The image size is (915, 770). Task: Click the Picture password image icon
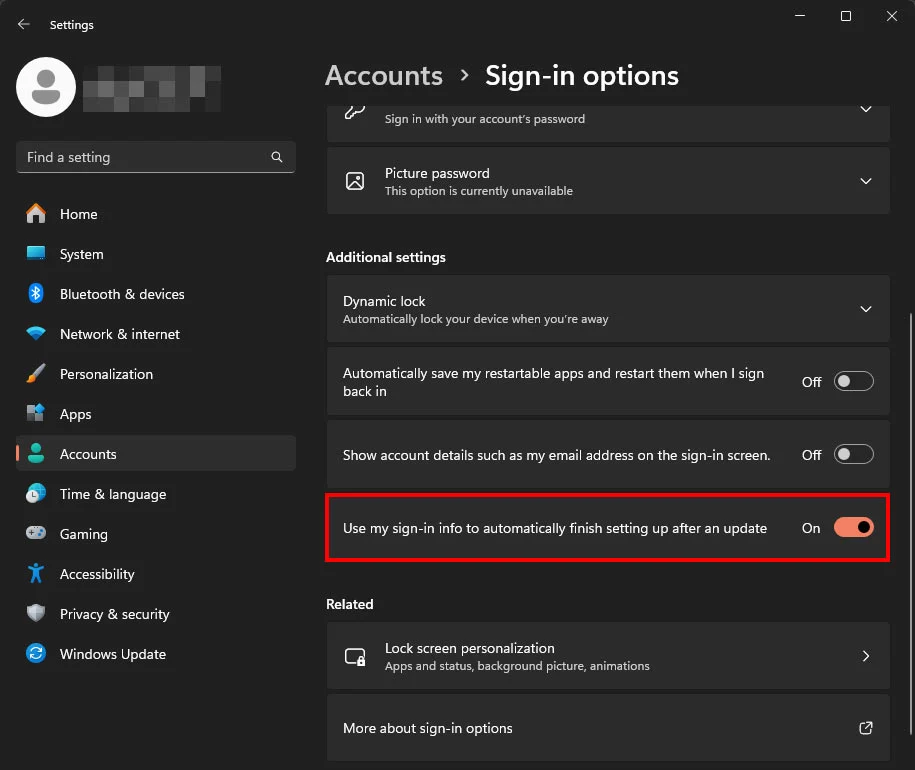click(x=355, y=181)
